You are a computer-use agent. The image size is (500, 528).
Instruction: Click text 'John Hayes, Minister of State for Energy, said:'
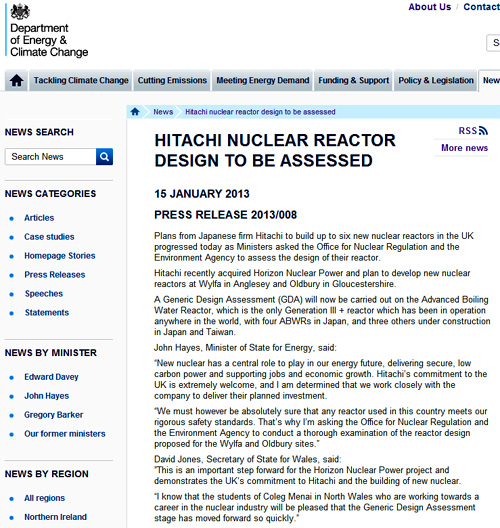point(245,348)
